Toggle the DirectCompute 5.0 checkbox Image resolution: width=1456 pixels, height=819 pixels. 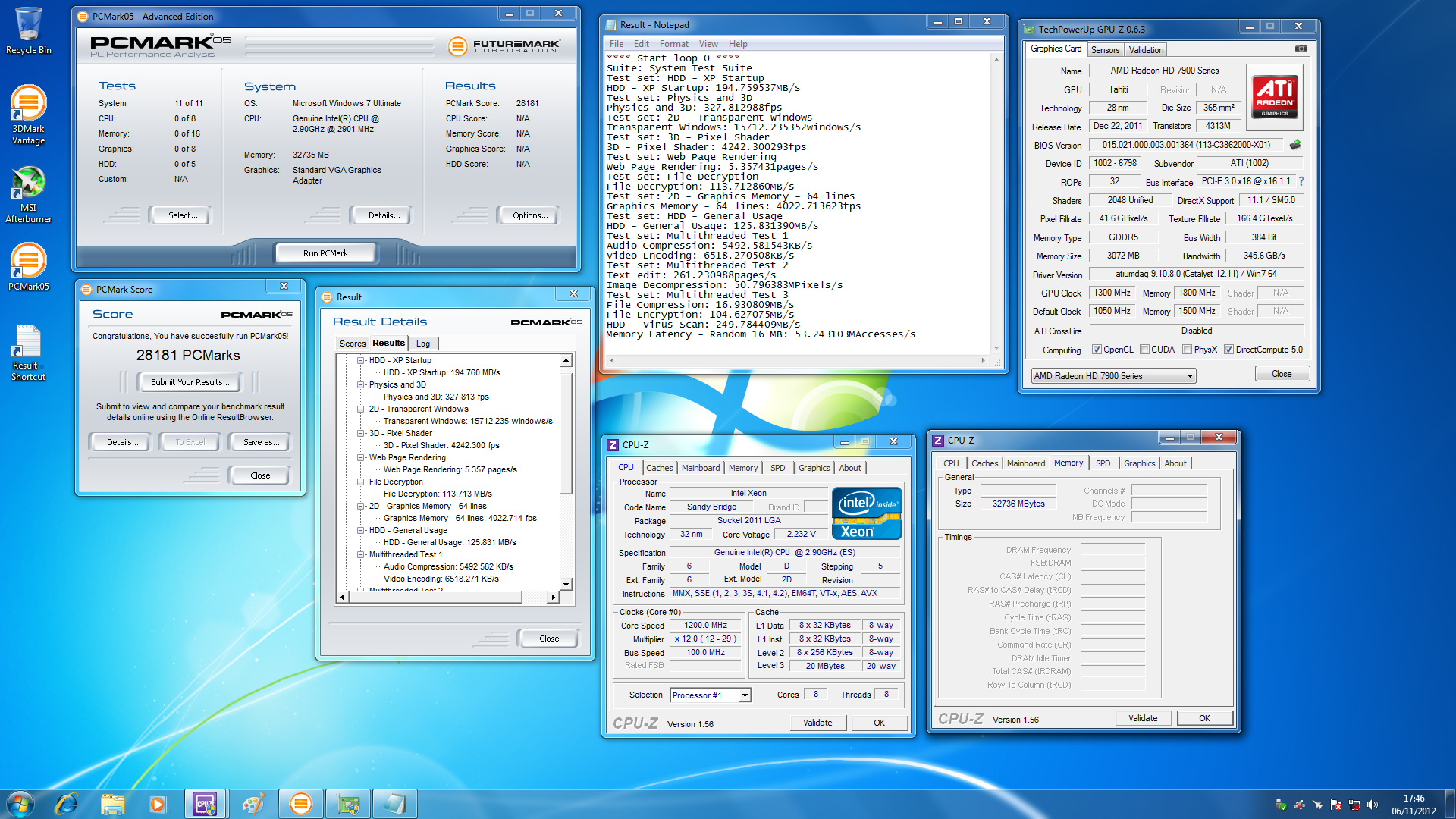tap(1228, 350)
